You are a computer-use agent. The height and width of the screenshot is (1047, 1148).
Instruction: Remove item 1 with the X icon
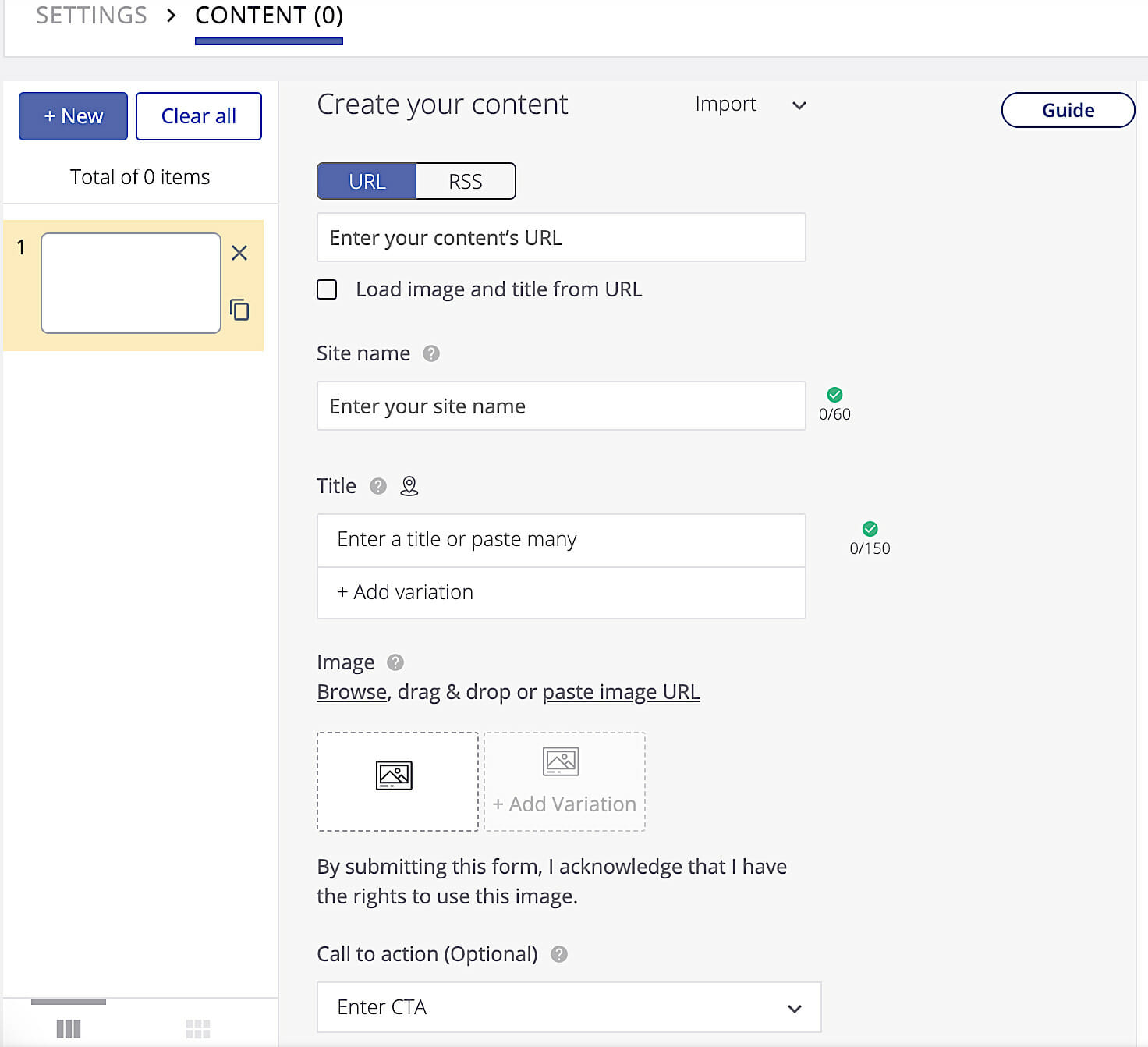pos(239,253)
